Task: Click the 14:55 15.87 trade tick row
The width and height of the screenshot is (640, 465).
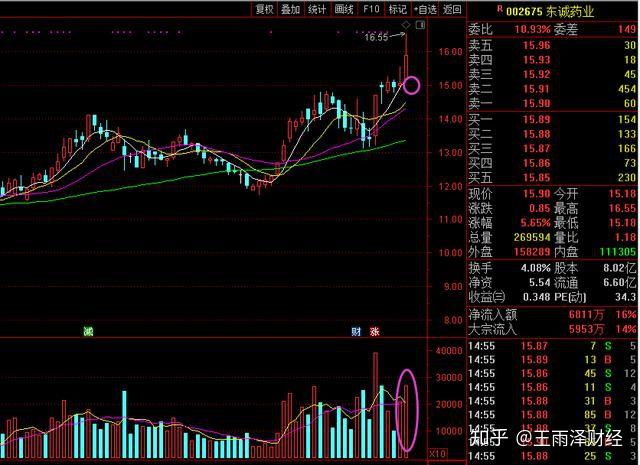Action: click(552, 346)
